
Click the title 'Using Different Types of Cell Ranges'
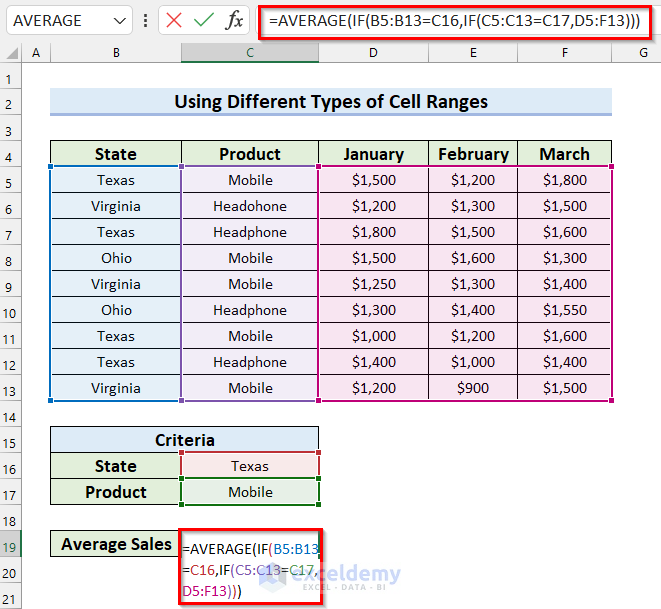(331, 102)
